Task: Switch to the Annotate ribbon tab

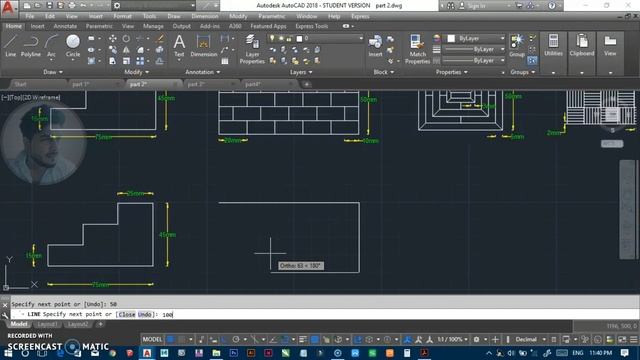Action: 65,26
